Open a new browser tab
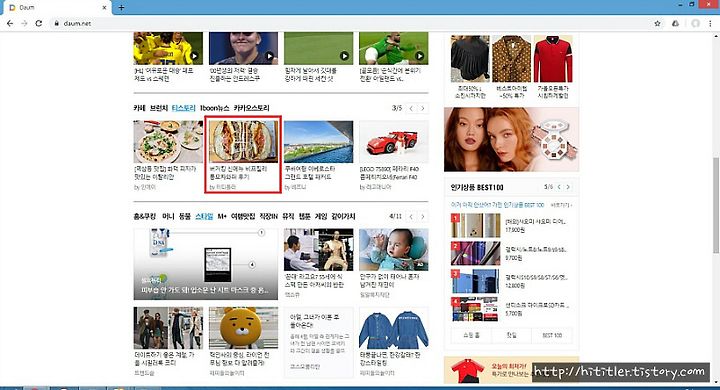 click(121, 7)
